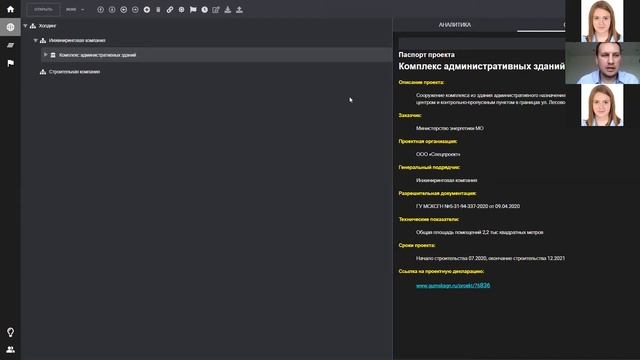Click the hierarchy icon beside Инжиниринговая компания

(43, 40)
